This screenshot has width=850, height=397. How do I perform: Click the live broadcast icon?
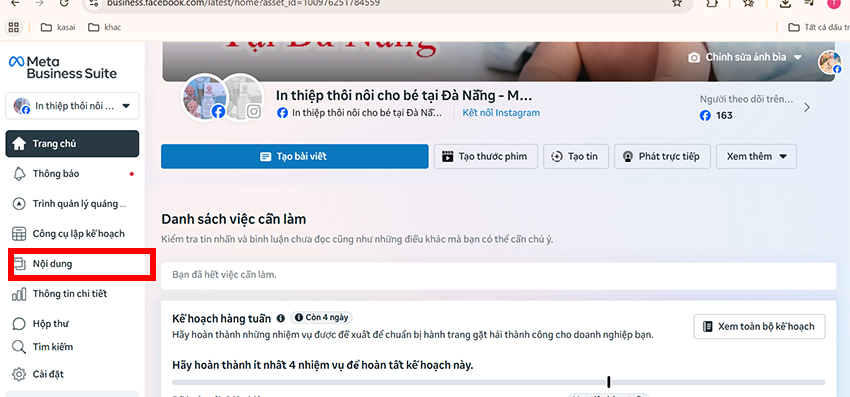click(x=628, y=157)
